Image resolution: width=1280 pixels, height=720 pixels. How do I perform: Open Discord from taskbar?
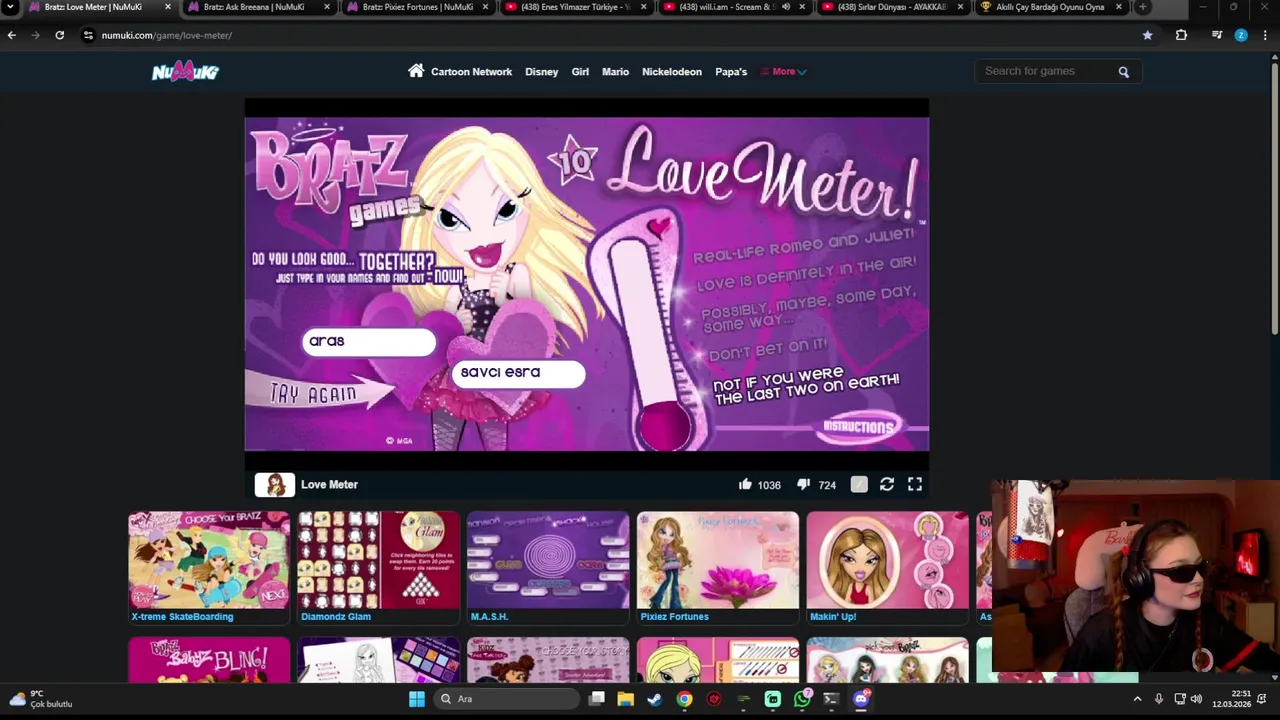click(861, 699)
